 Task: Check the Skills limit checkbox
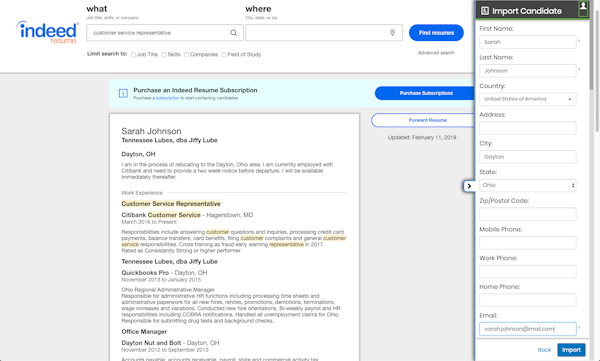[x=164, y=55]
